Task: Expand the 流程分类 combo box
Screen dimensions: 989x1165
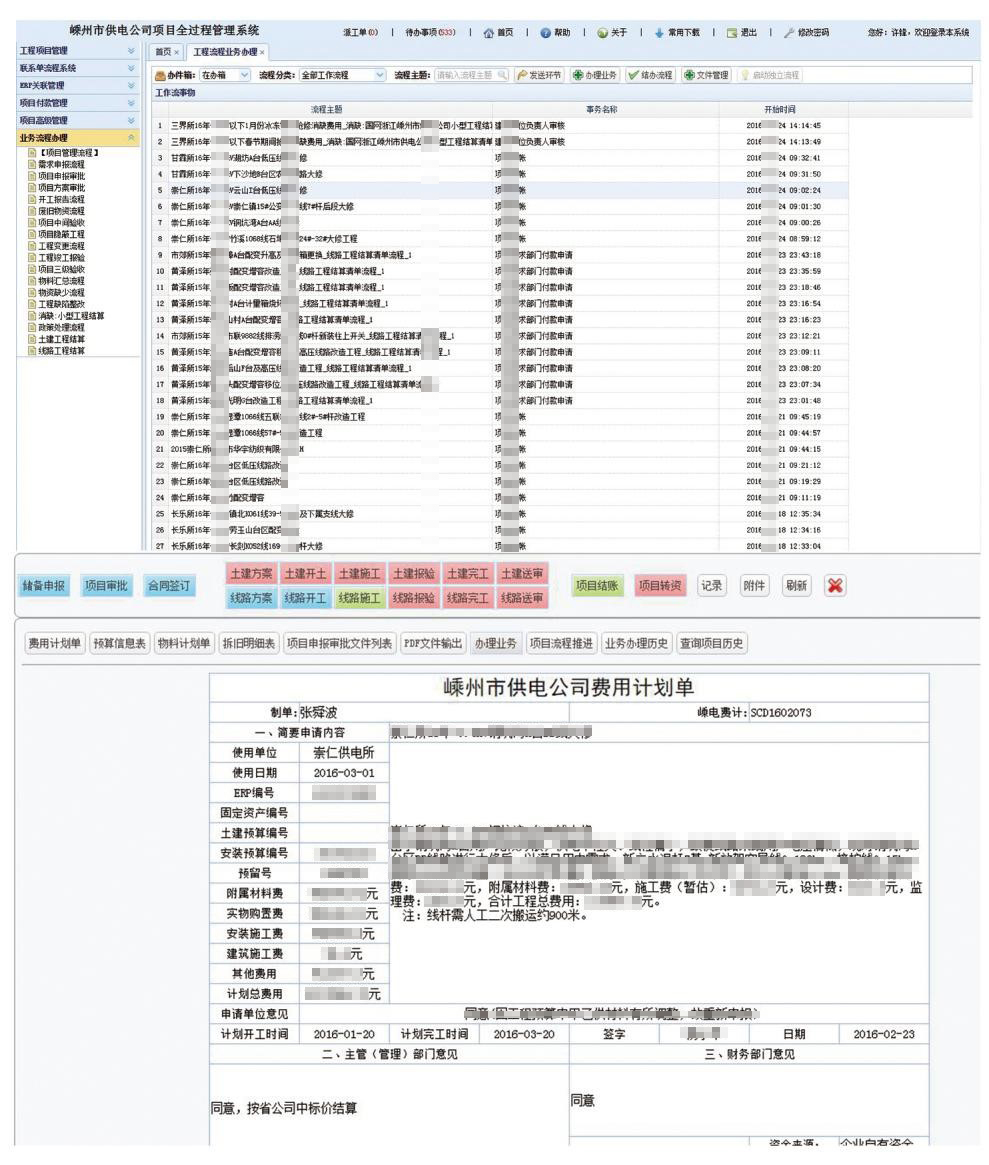Action: pyautogui.click(x=379, y=76)
